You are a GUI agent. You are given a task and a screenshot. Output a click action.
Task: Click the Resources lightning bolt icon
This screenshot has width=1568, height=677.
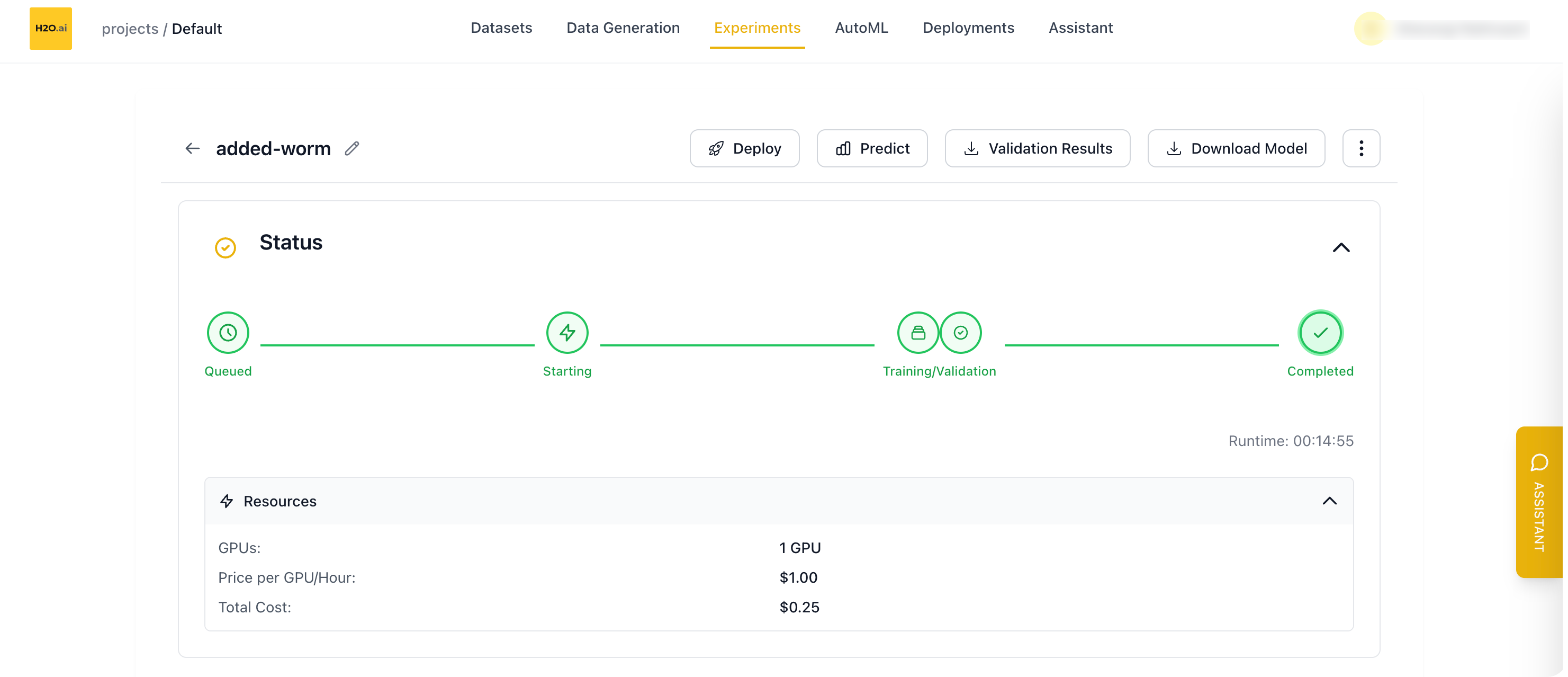click(x=227, y=501)
